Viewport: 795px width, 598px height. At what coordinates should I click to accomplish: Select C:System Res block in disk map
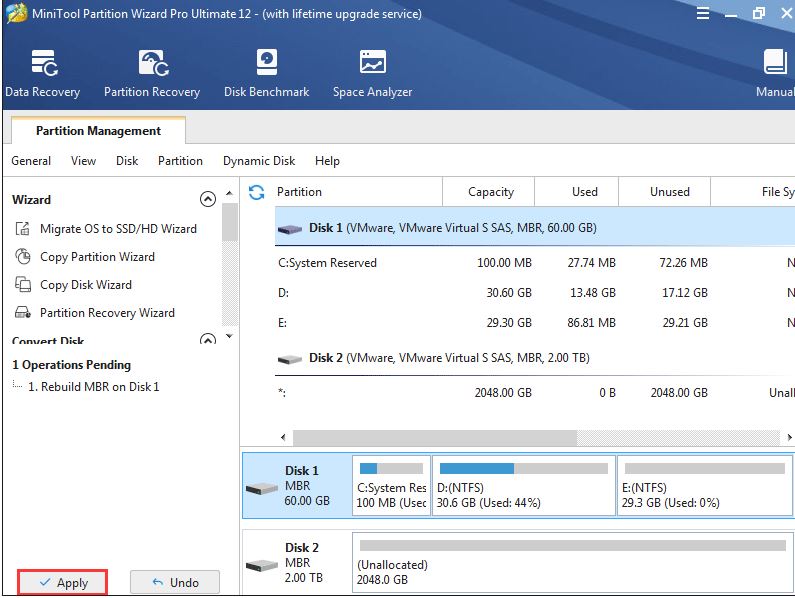pyautogui.click(x=391, y=485)
